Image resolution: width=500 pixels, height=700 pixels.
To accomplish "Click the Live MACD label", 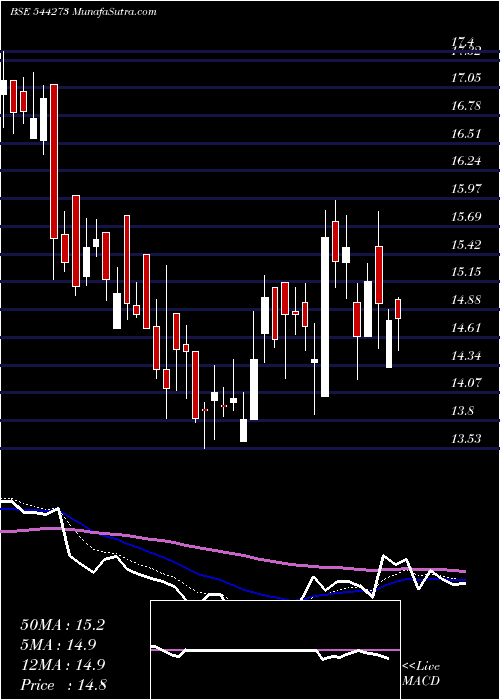I will pyautogui.click(x=421, y=674).
